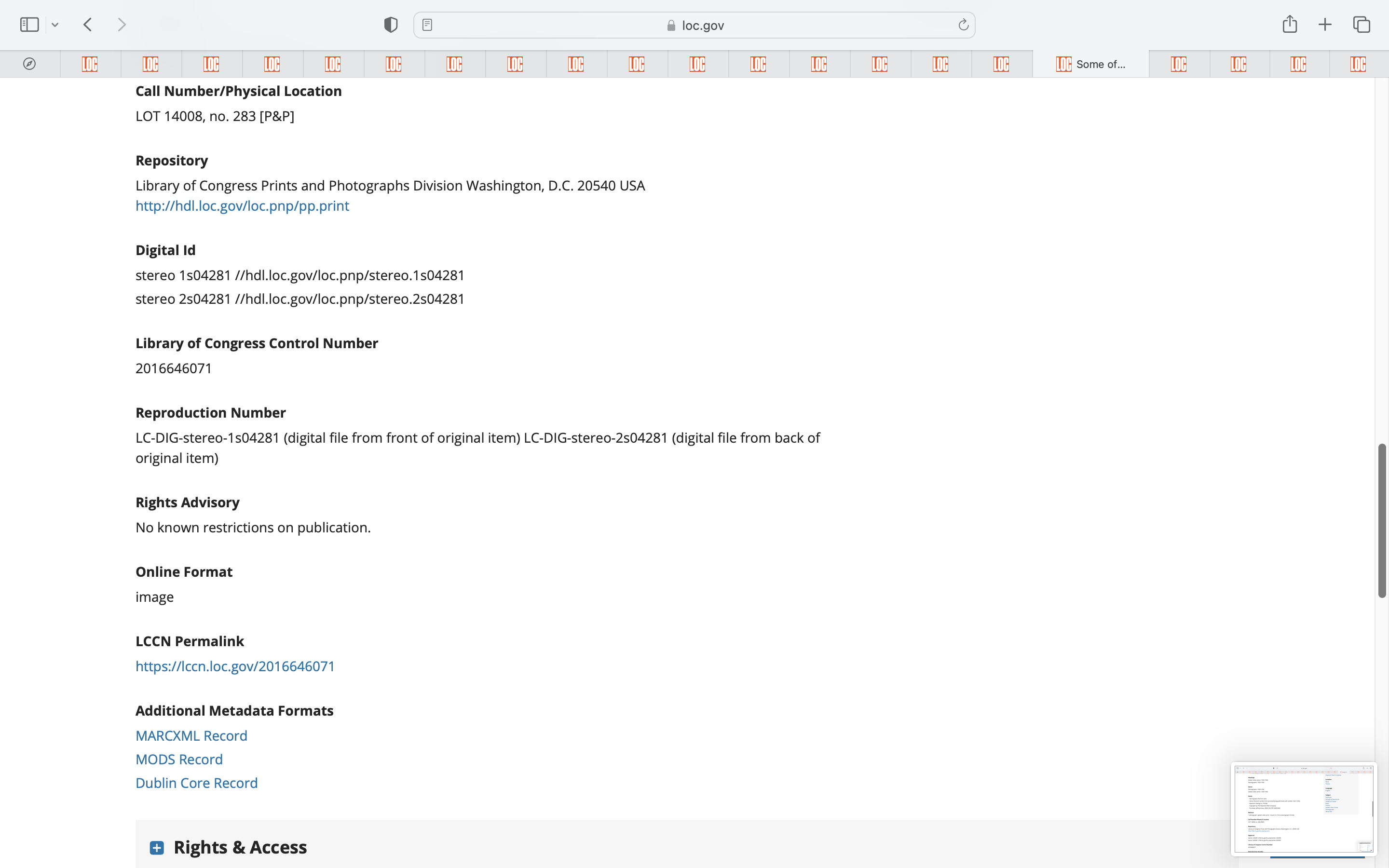Viewport: 1389px width, 868px height.
Task: Open the Share sheet icon
Action: pos(1289,24)
